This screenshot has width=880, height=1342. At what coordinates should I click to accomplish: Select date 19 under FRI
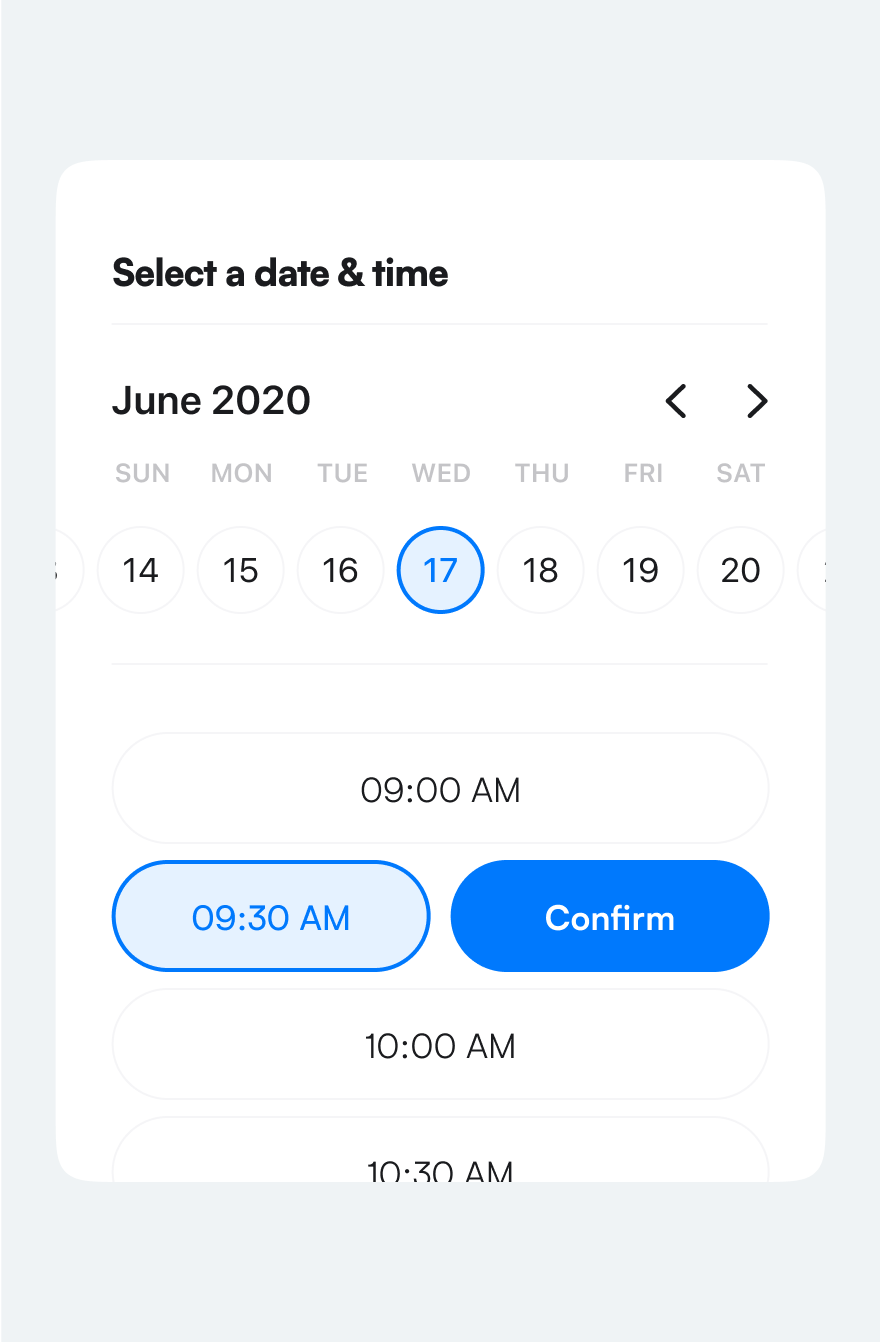pos(640,570)
